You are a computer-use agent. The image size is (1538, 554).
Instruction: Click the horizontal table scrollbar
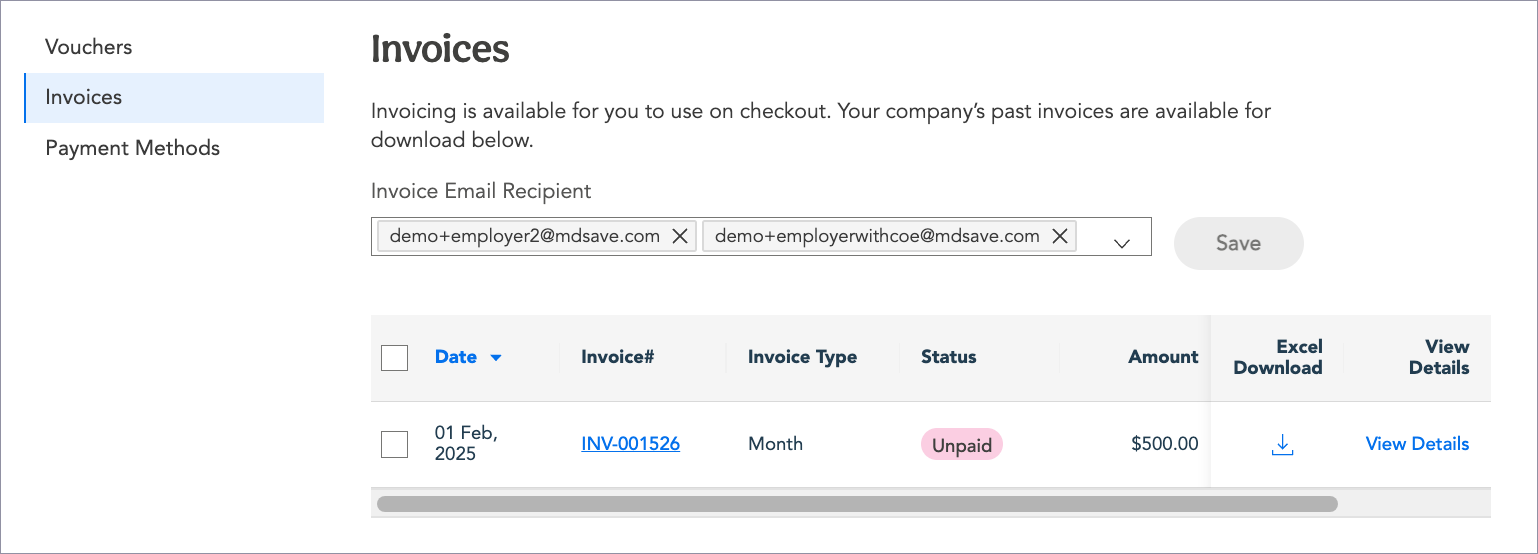[856, 503]
